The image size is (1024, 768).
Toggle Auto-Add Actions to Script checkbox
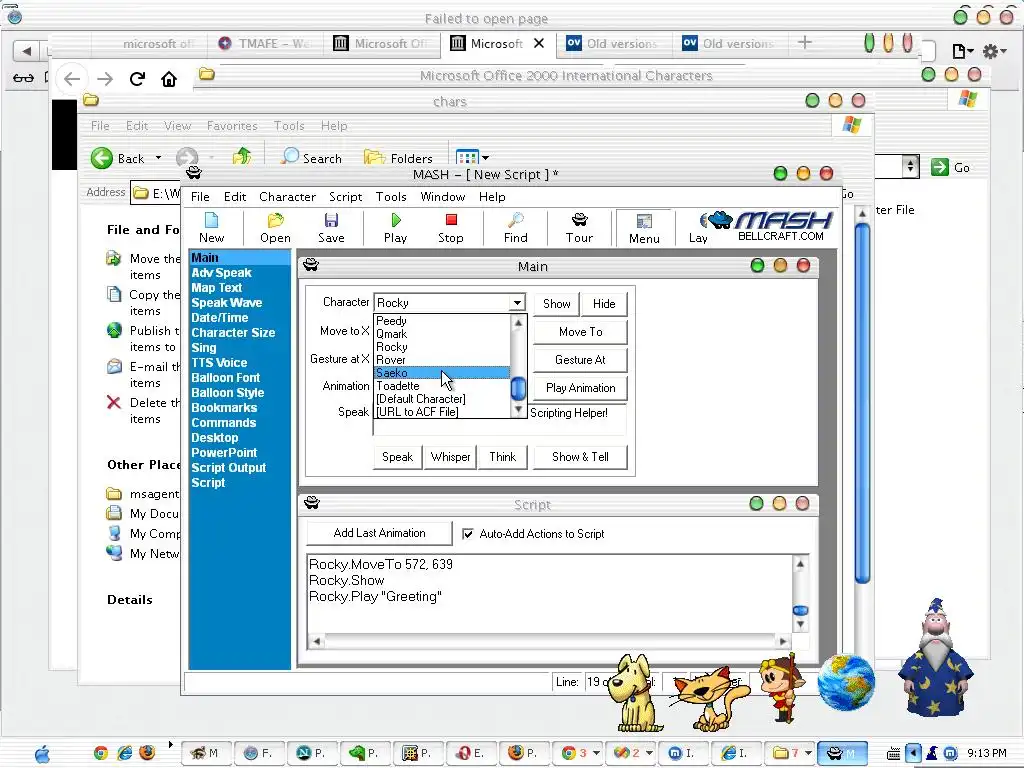point(468,534)
